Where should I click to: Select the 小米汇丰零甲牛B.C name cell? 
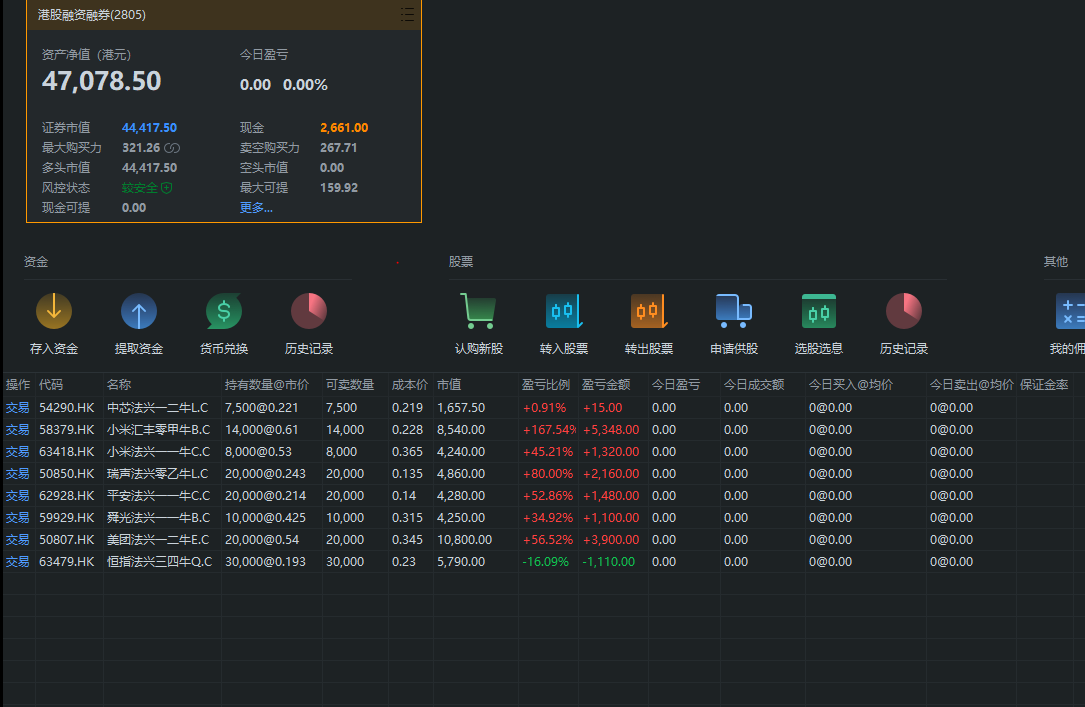[158, 430]
